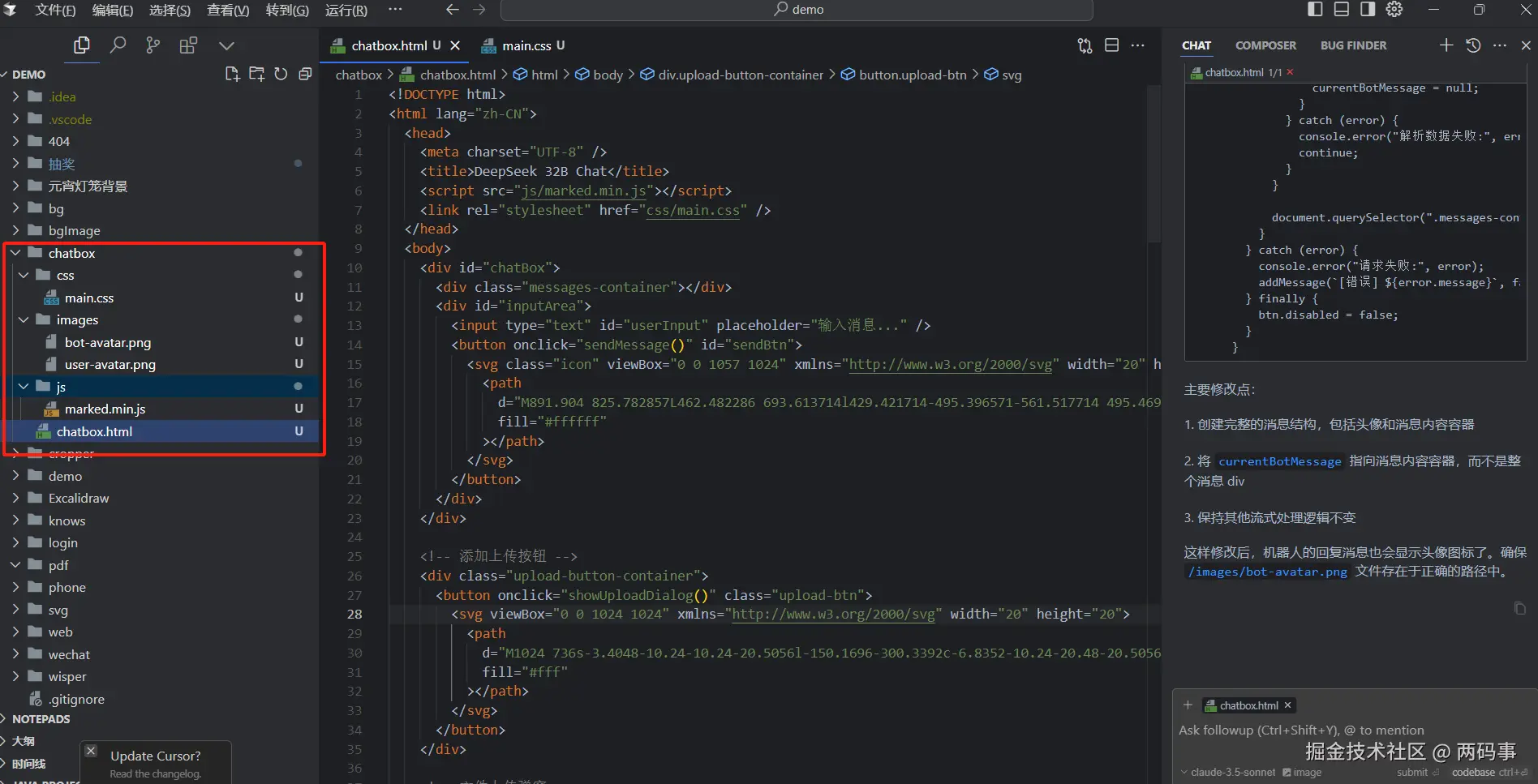Toggle the primary sidebar layout

pyautogui.click(x=1315, y=9)
